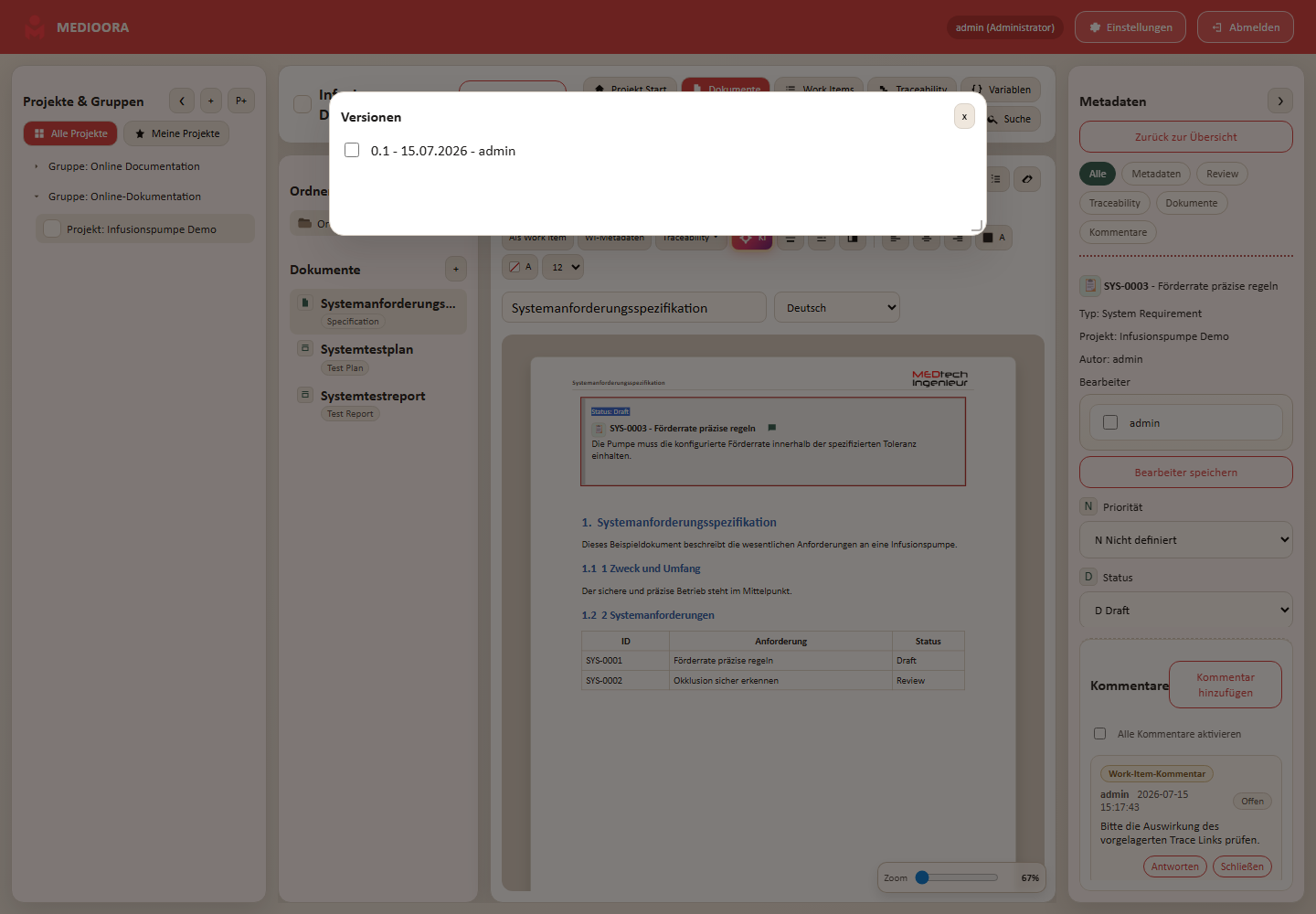Tick the version 0.1 checkbox
Viewport: 1316px width, 914px height.
(352, 150)
